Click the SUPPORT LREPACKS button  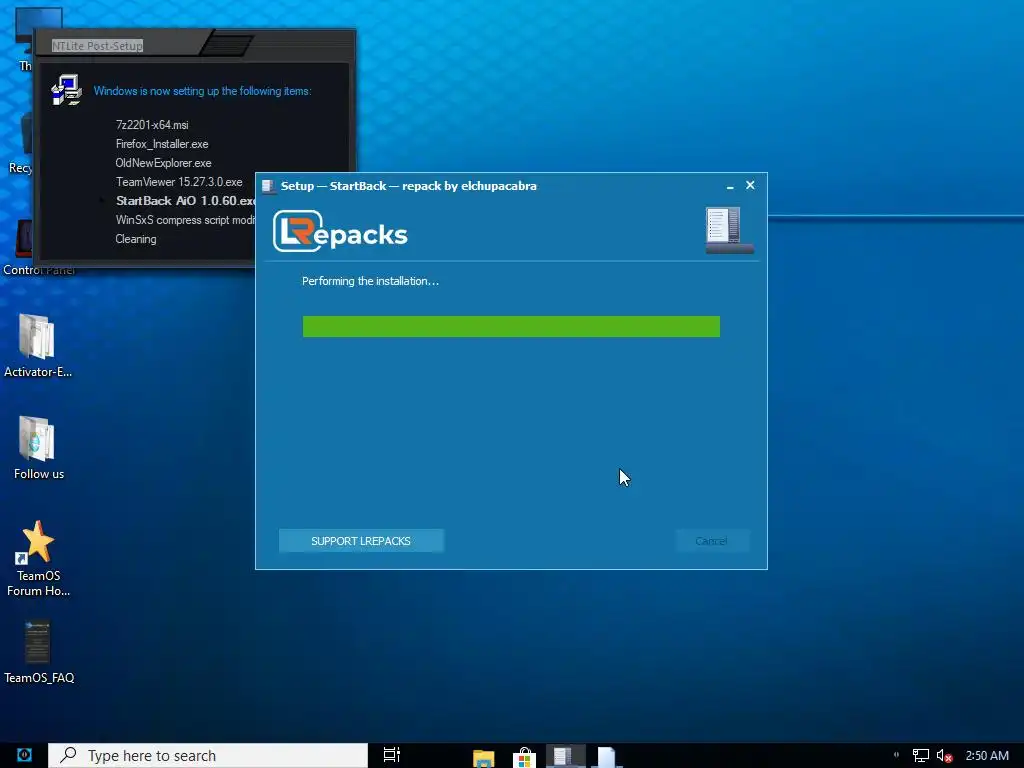pyautogui.click(x=361, y=541)
